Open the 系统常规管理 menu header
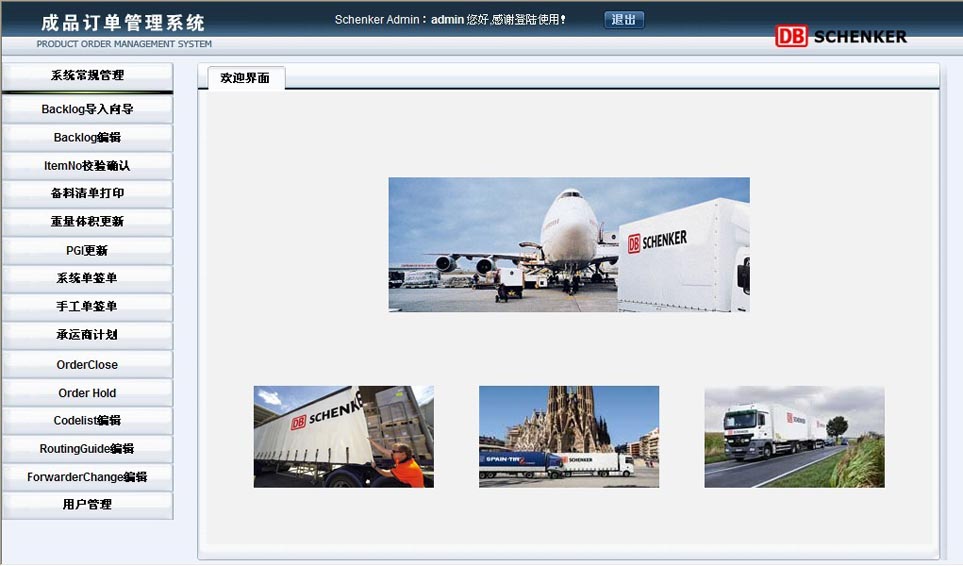Viewport: 963px width, 566px height. click(87, 76)
